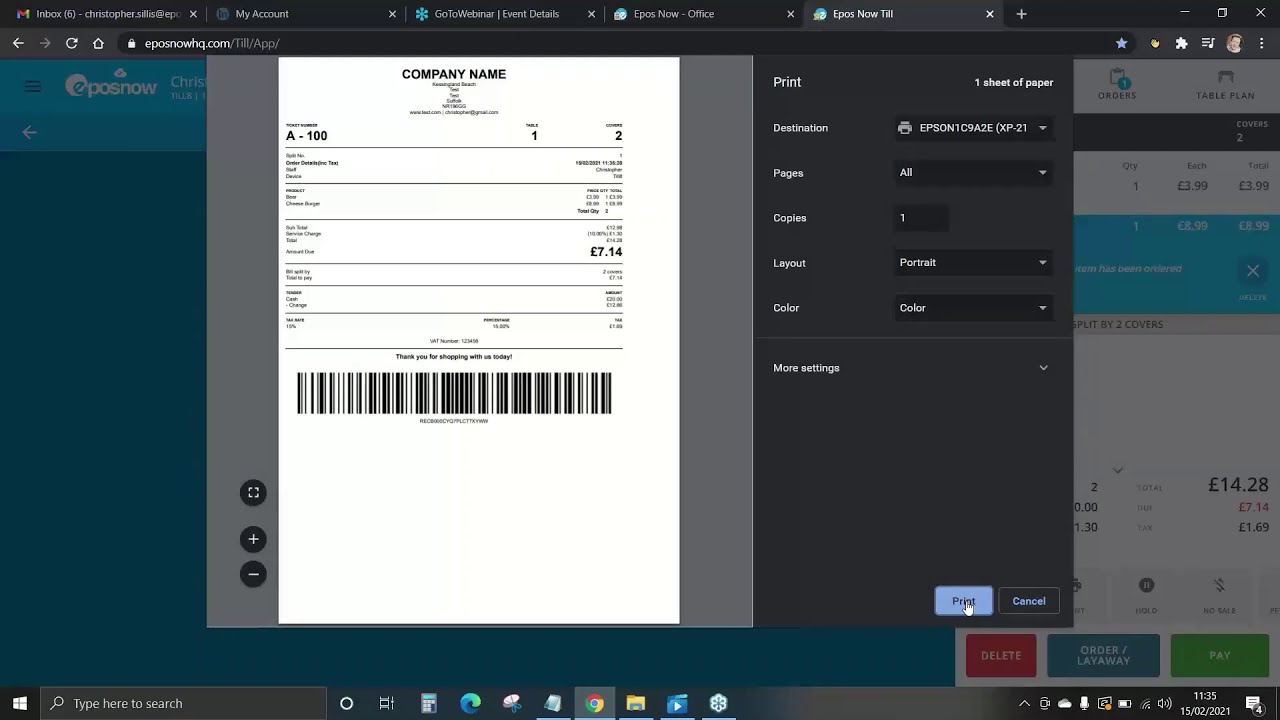Open the taskbar volume control

pos(1164,703)
